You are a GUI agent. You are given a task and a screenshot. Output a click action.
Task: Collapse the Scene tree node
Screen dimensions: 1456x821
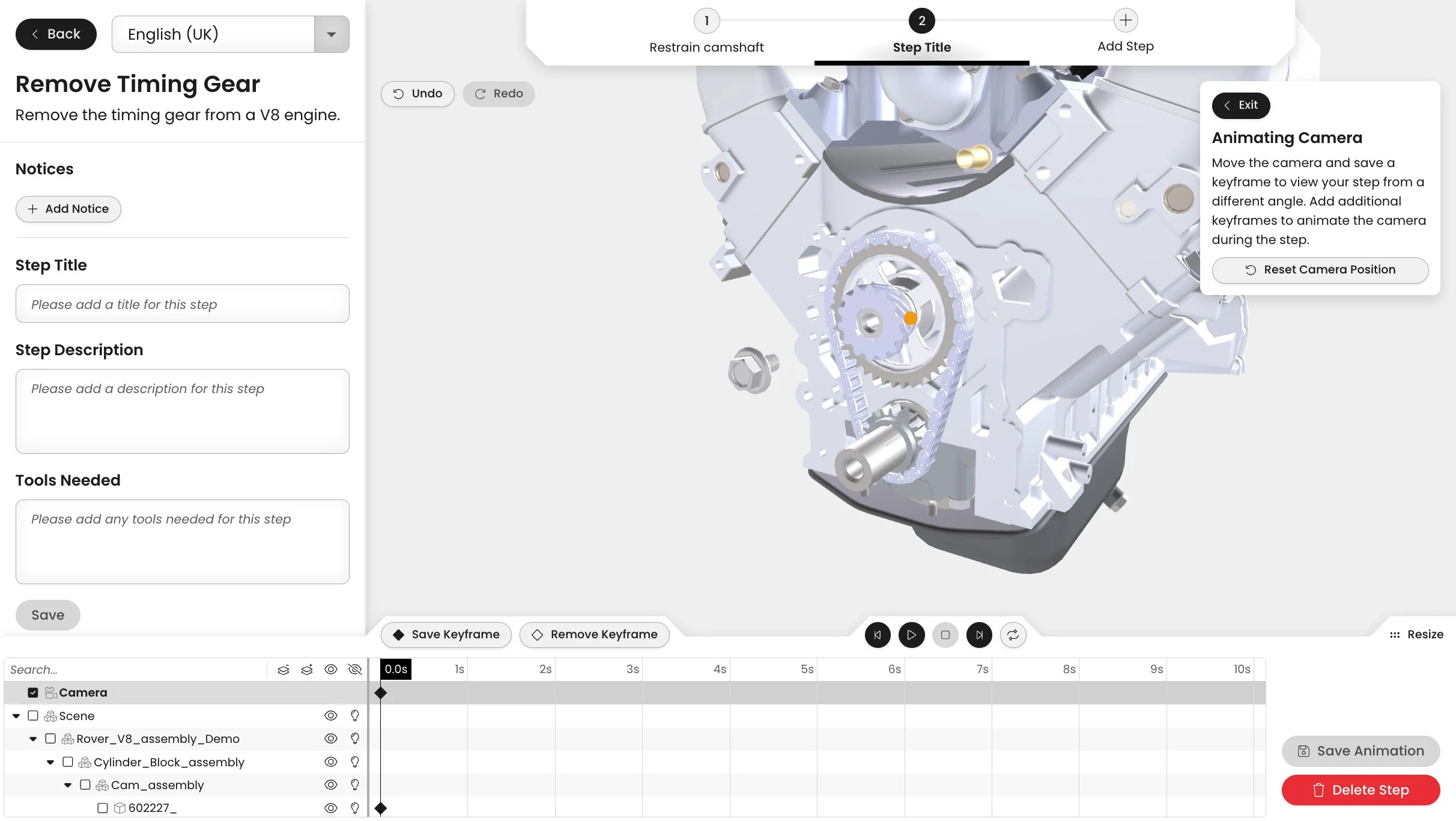pos(16,716)
